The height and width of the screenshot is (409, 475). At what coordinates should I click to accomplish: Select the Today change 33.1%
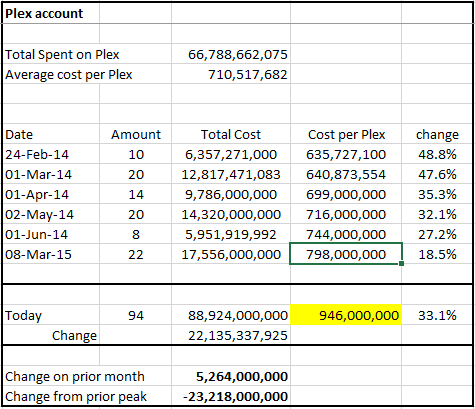437,315
